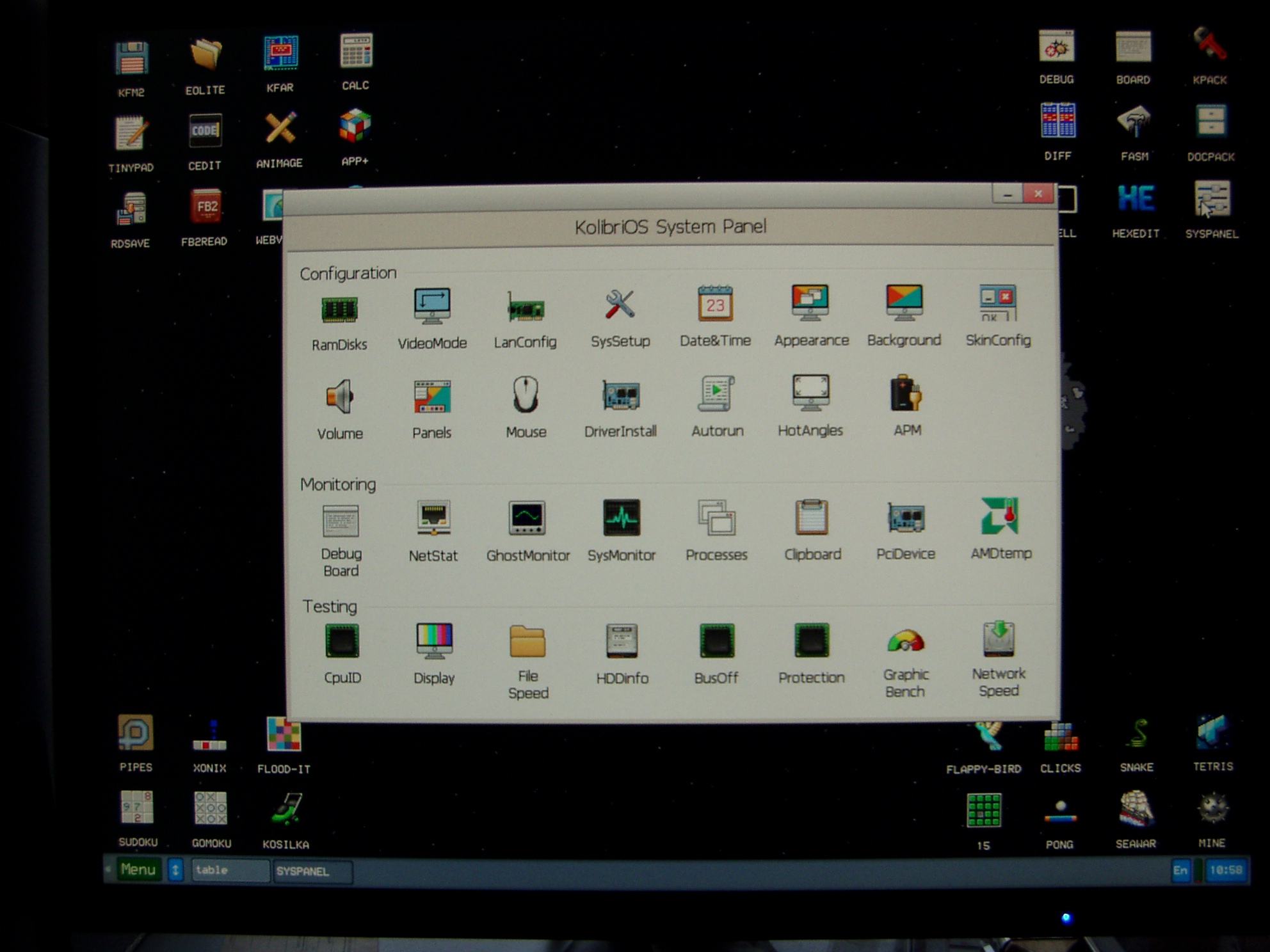The image size is (1270, 952).
Task: Launch NetStat
Action: click(433, 518)
